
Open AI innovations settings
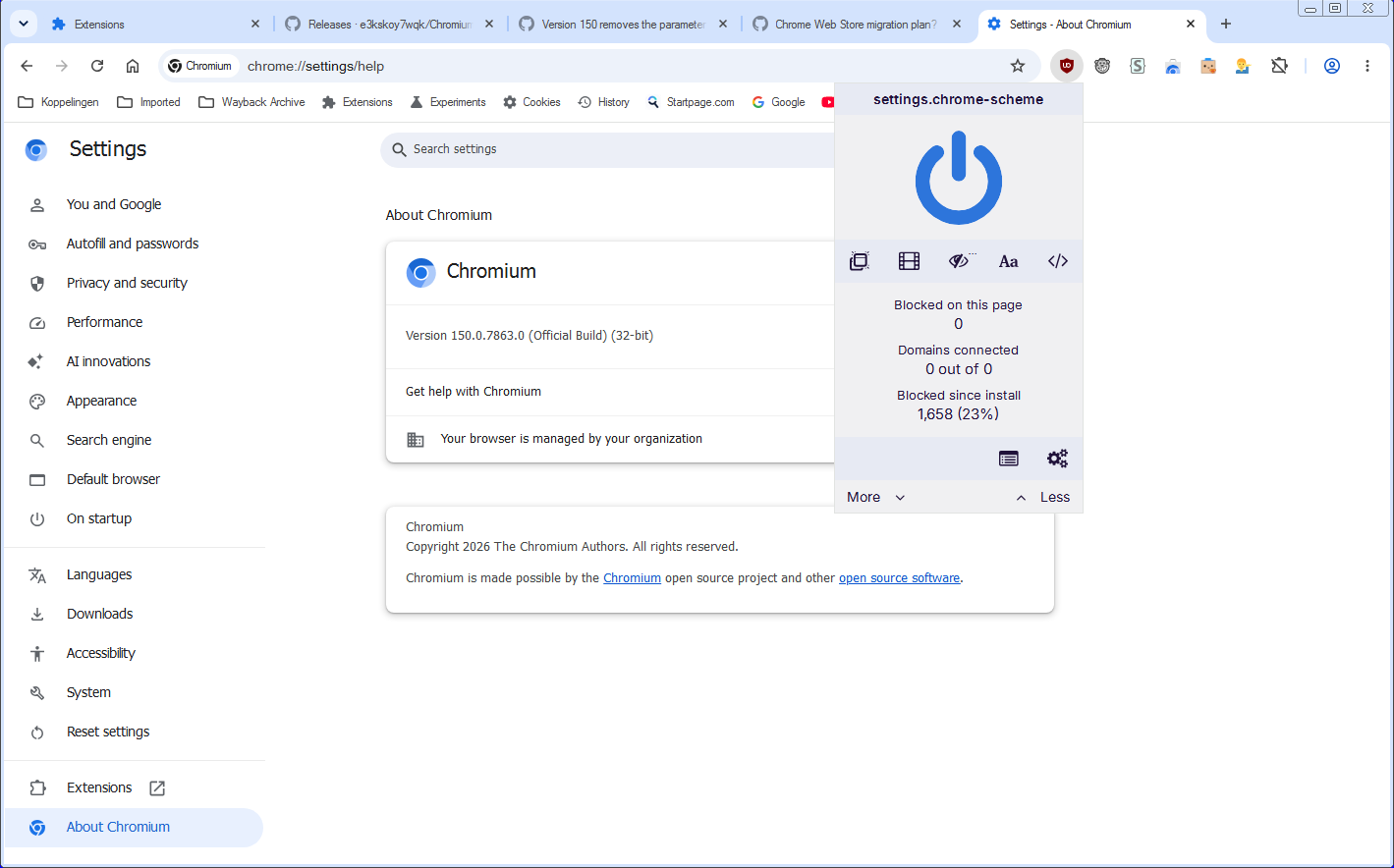pyautogui.click(x=134, y=361)
